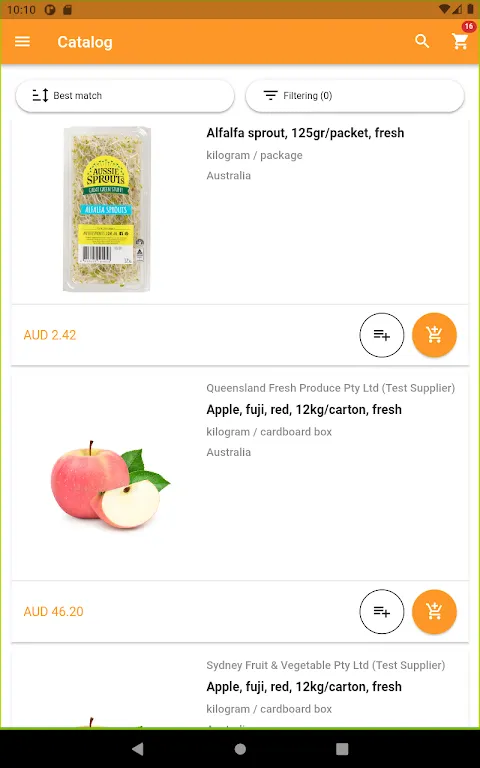Add Alfalfa sprout to cart

pyautogui.click(x=434, y=335)
